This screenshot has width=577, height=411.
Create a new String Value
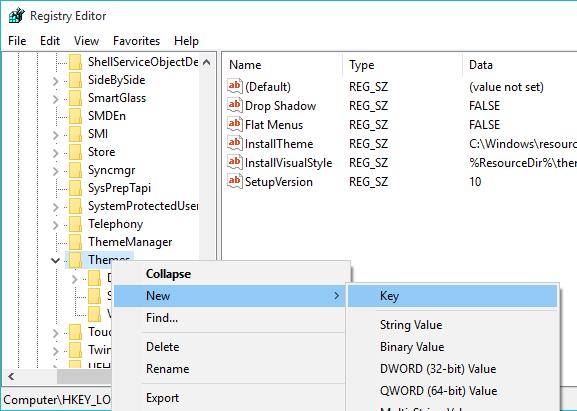(x=452, y=325)
